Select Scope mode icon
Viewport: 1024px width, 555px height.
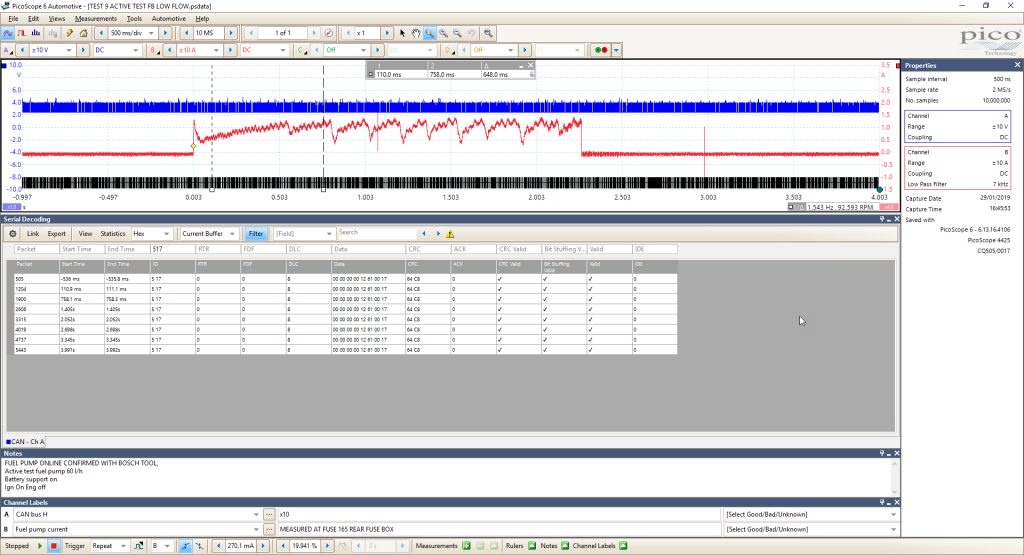[8, 33]
